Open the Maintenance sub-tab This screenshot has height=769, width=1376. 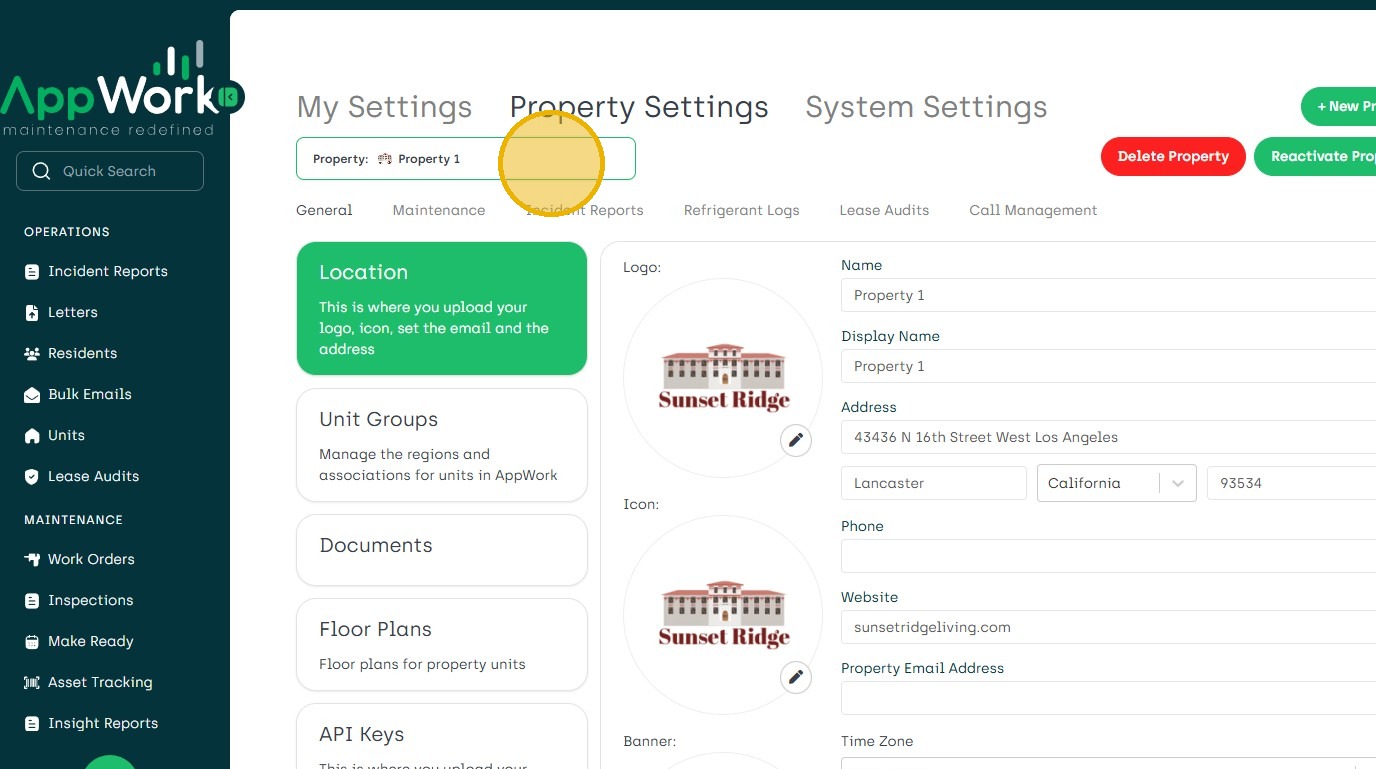[439, 210]
